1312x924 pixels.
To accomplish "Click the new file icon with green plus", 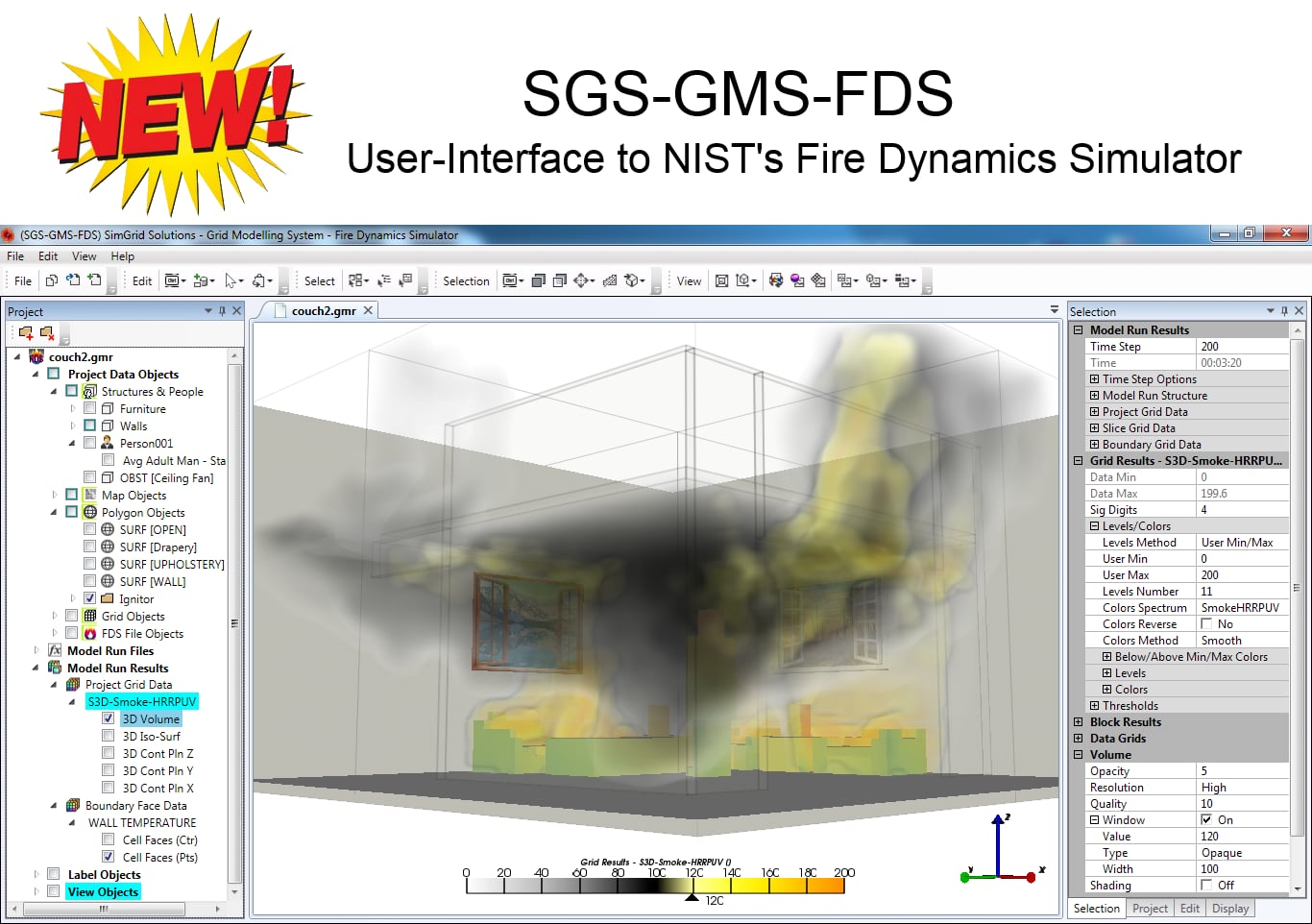I will [94, 280].
